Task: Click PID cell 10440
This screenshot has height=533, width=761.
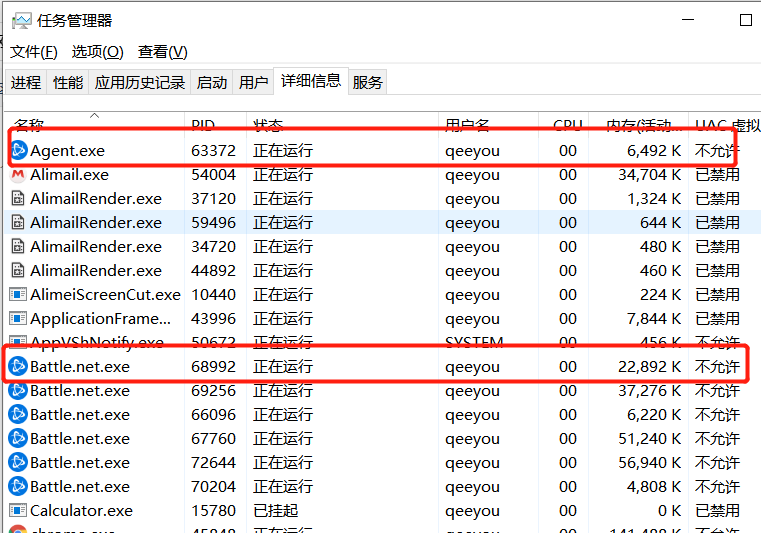Action: (x=214, y=294)
